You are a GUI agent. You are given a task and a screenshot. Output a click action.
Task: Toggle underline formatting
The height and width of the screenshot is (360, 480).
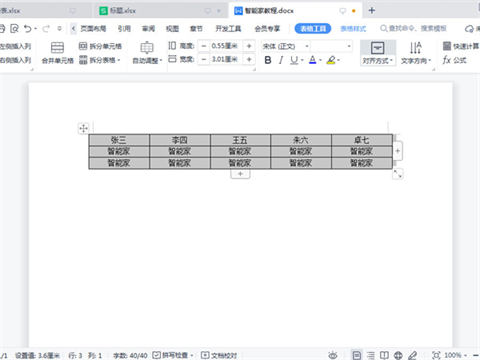tap(294, 60)
